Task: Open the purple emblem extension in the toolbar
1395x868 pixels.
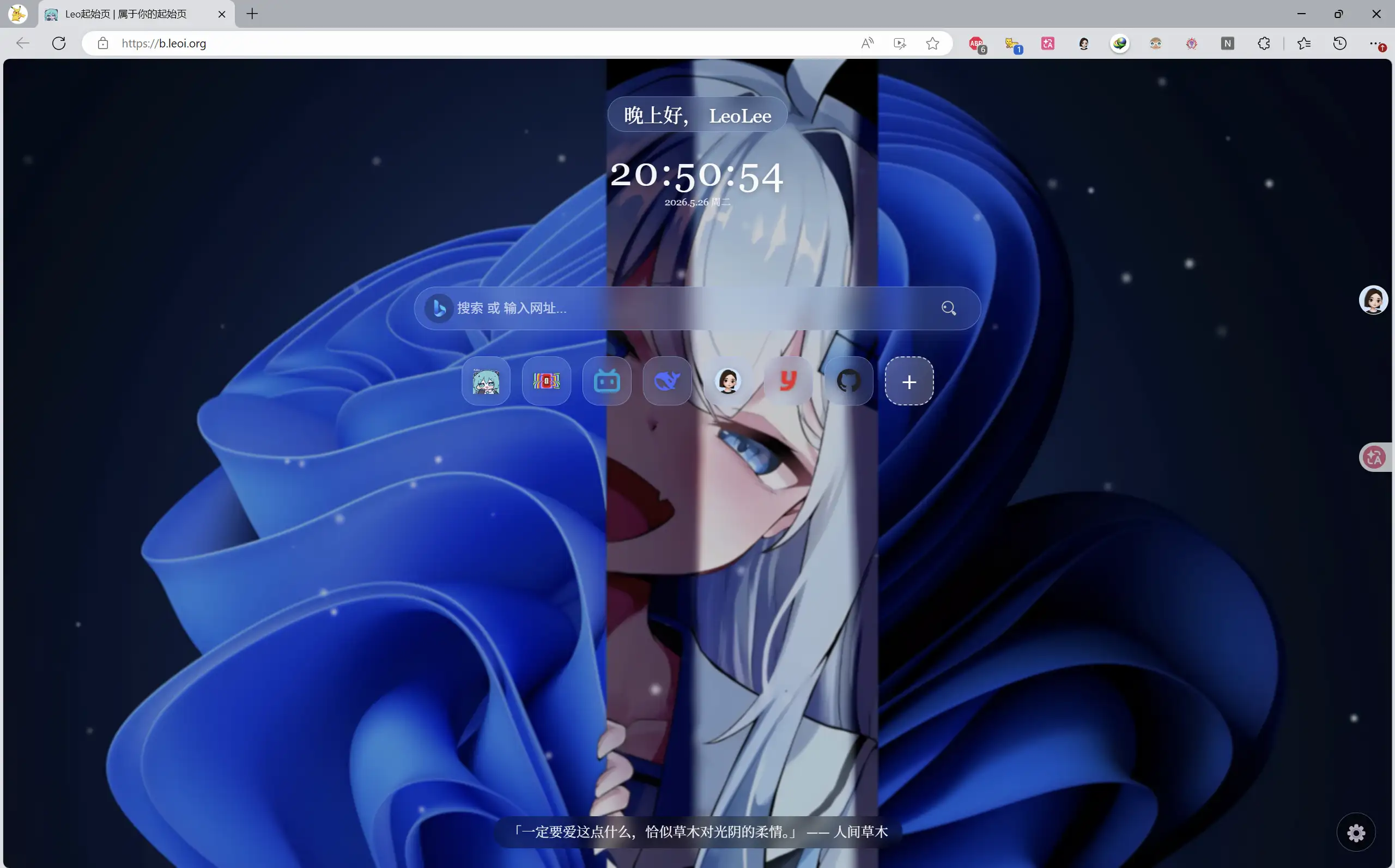Action: (x=1192, y=44)
